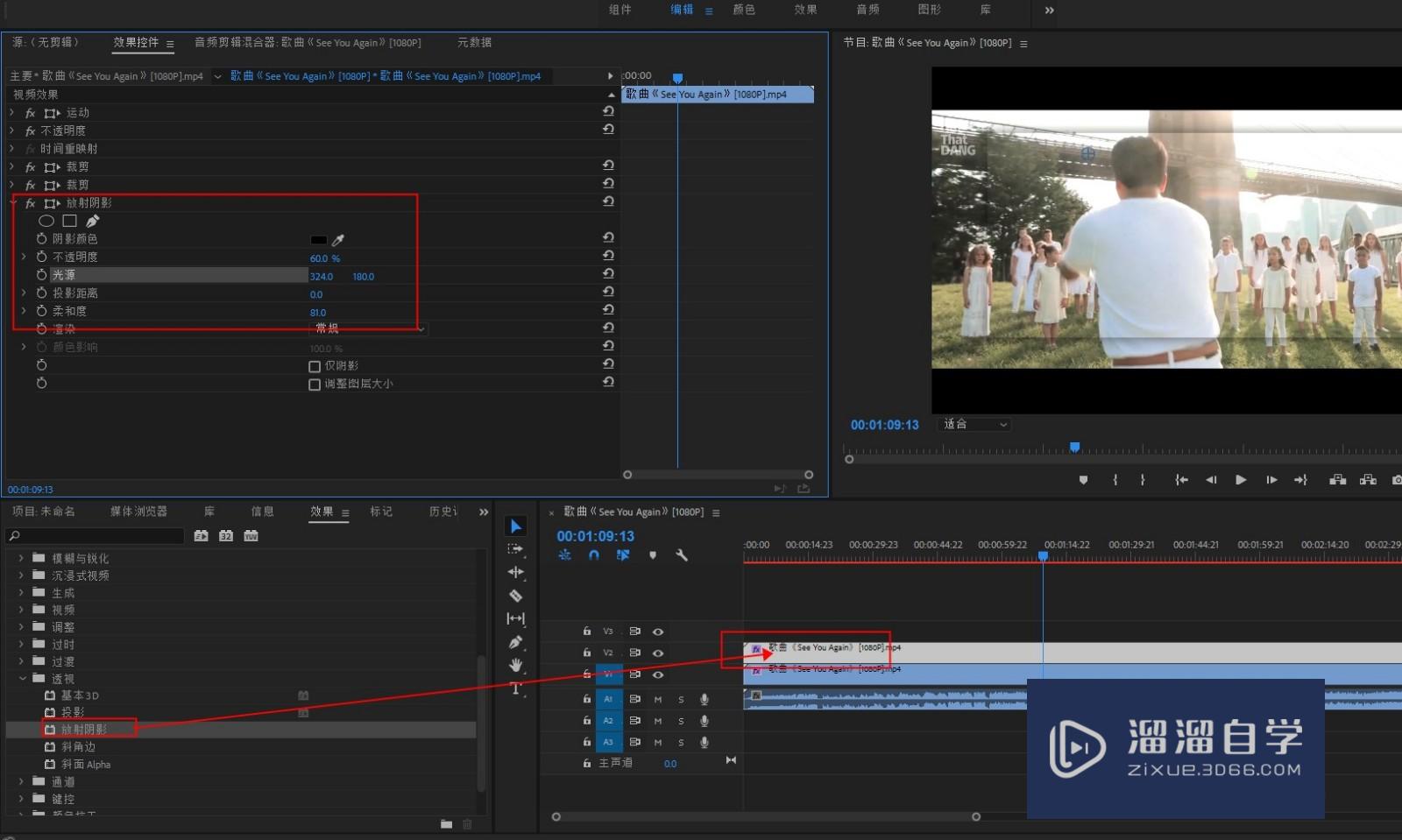Toggle nest sequence insert mode icon

(x=565, y=555)
